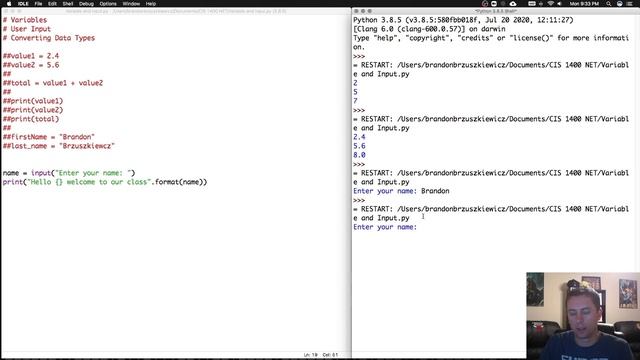Click the editor window title bar
This screenshot has height=360, width=640.
click(176, 11)
